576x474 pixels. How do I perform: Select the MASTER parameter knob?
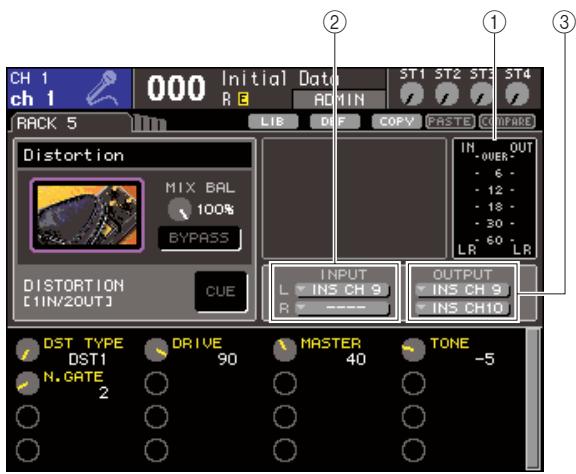(285, 350)
